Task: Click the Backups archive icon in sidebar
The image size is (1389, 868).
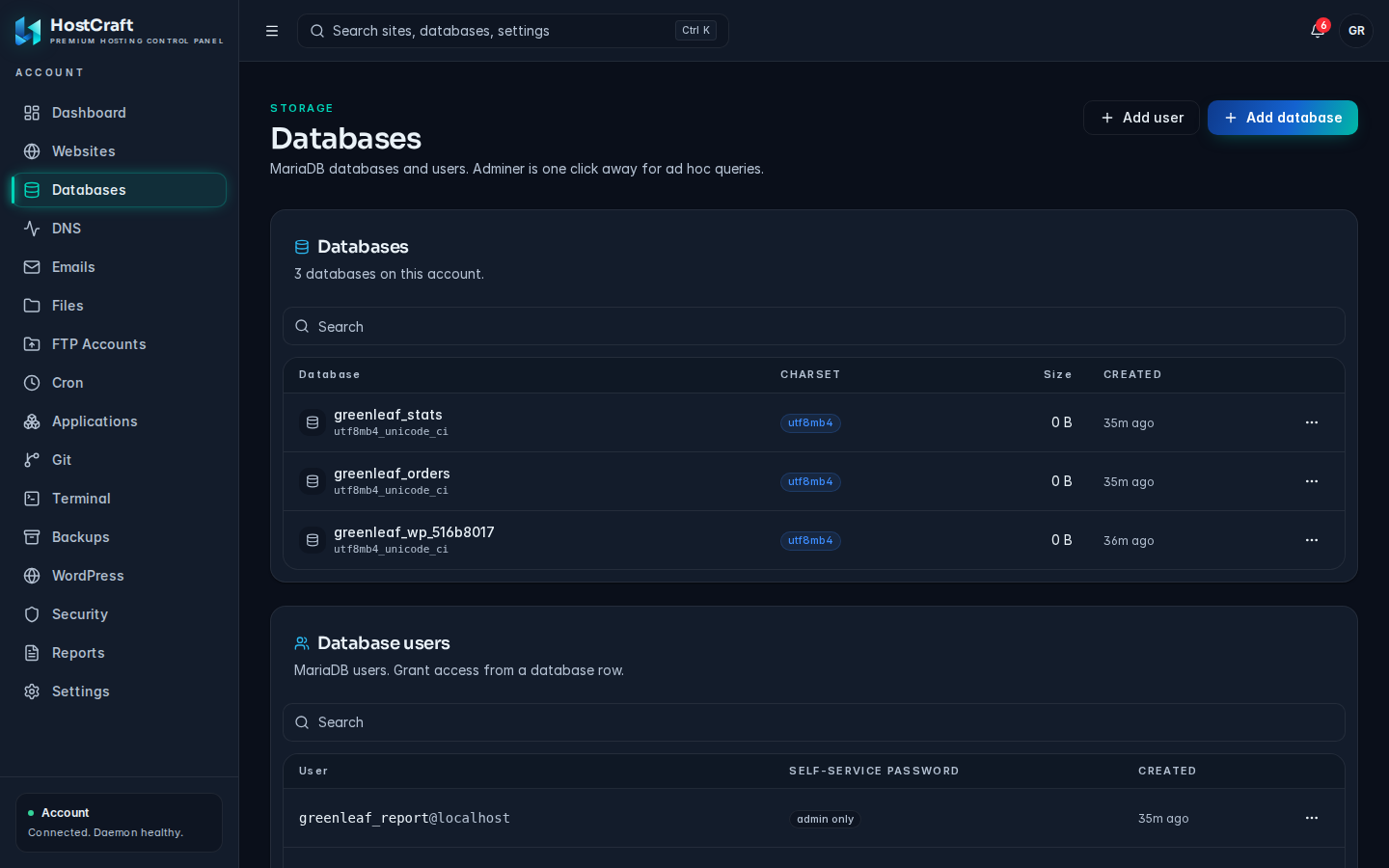Action: [32, 537]
